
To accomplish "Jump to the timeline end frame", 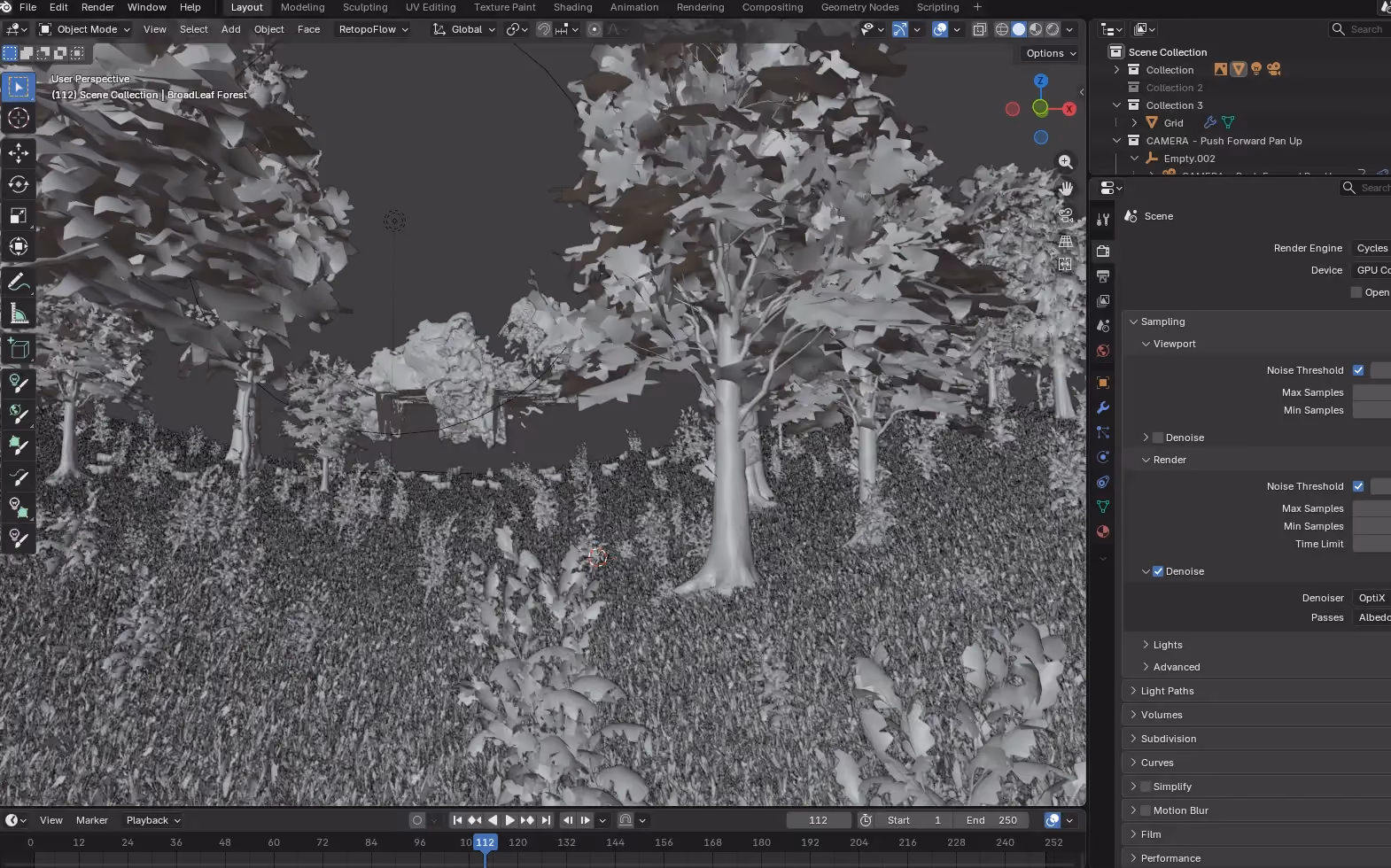I will pyautogui.click(x=546, y=820).
